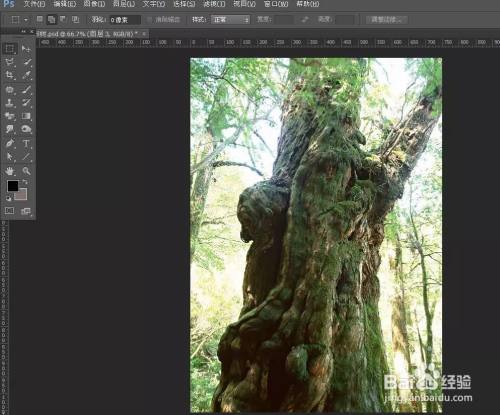Activate the Gradient tool
Viewport: 500px width, 415px height.
[26, 116]
